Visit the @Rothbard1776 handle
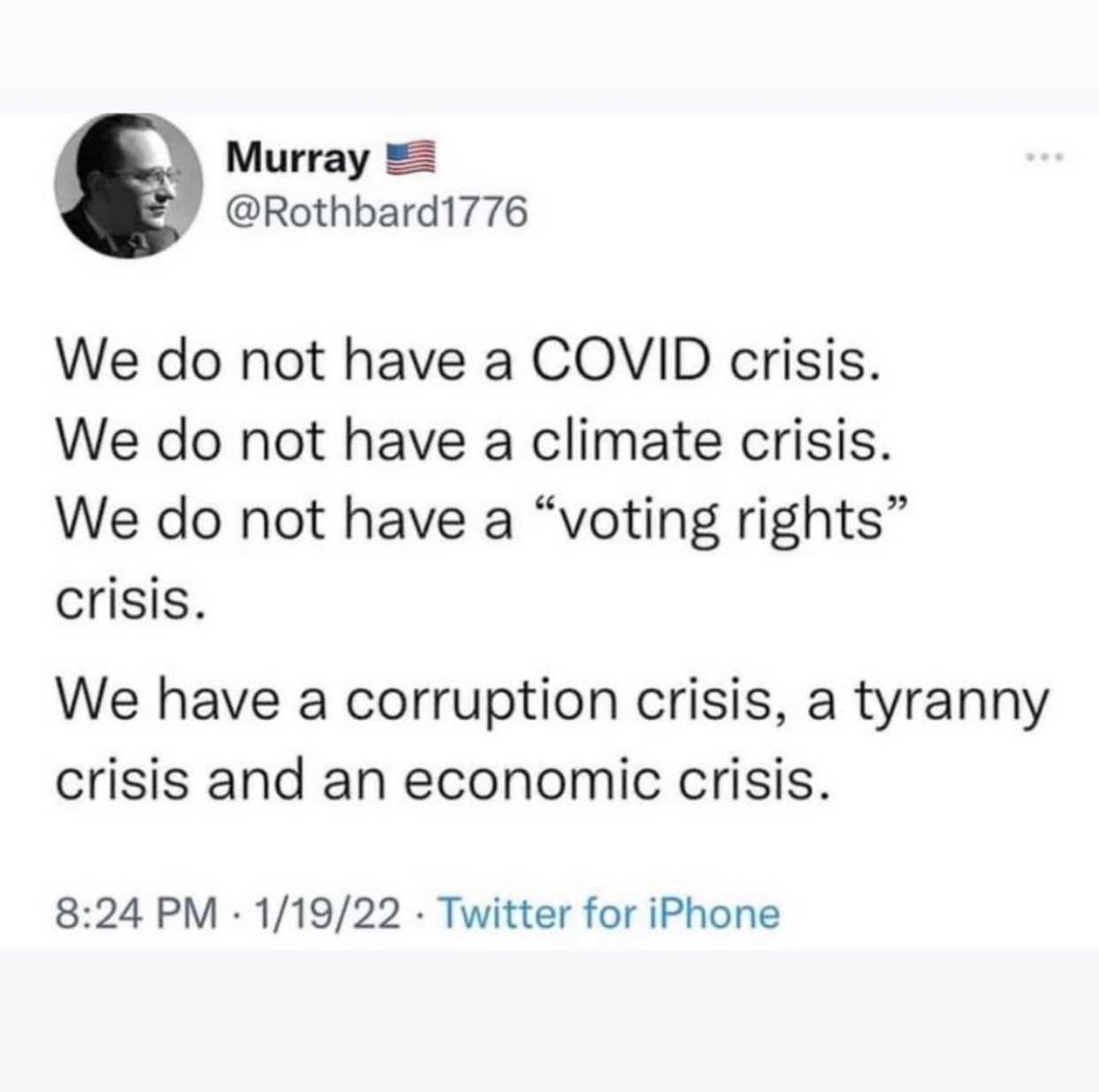 pyautogui.click(x=377, y=212)
